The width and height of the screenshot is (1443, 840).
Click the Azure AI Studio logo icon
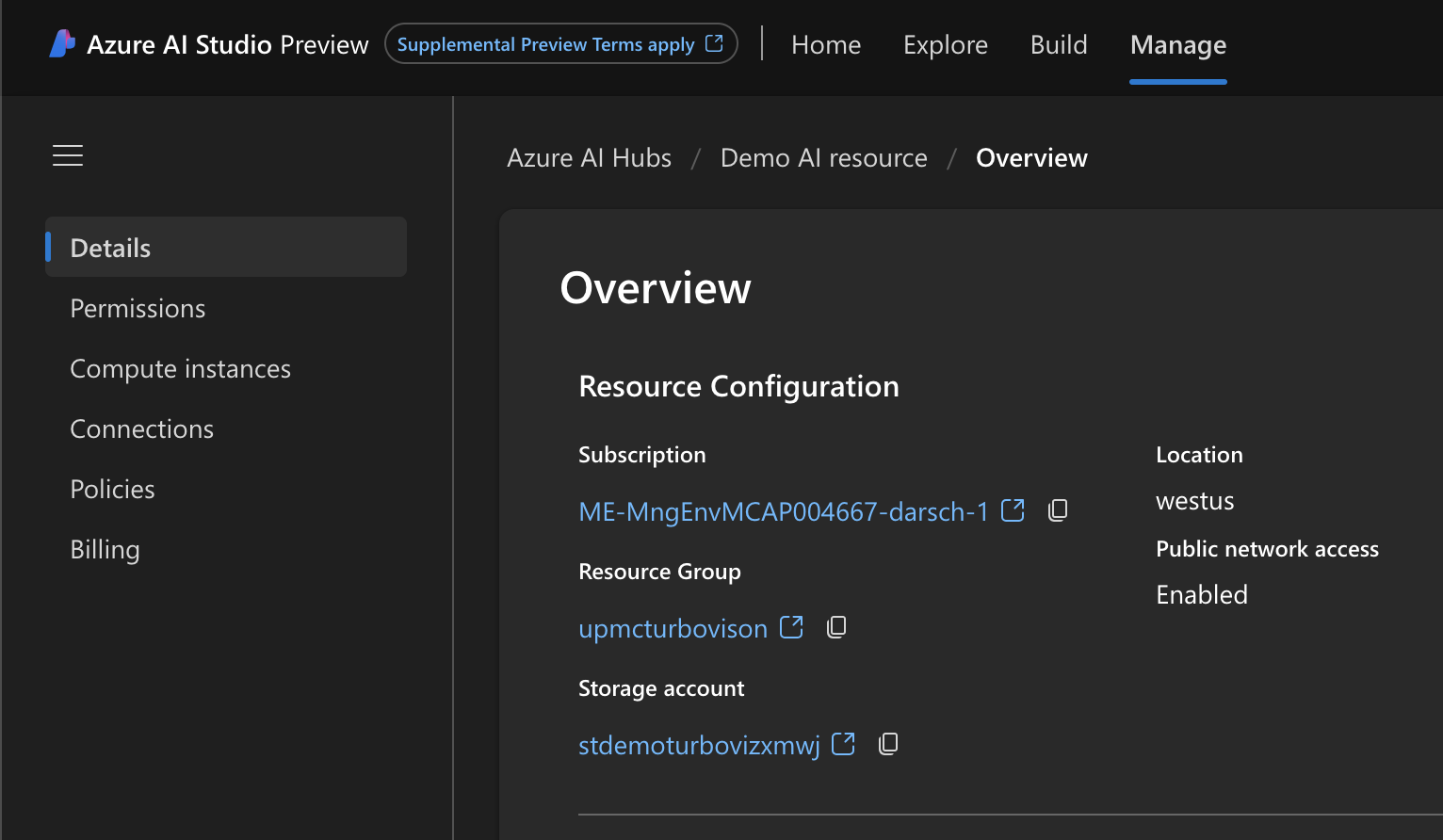tap(62, 44)
